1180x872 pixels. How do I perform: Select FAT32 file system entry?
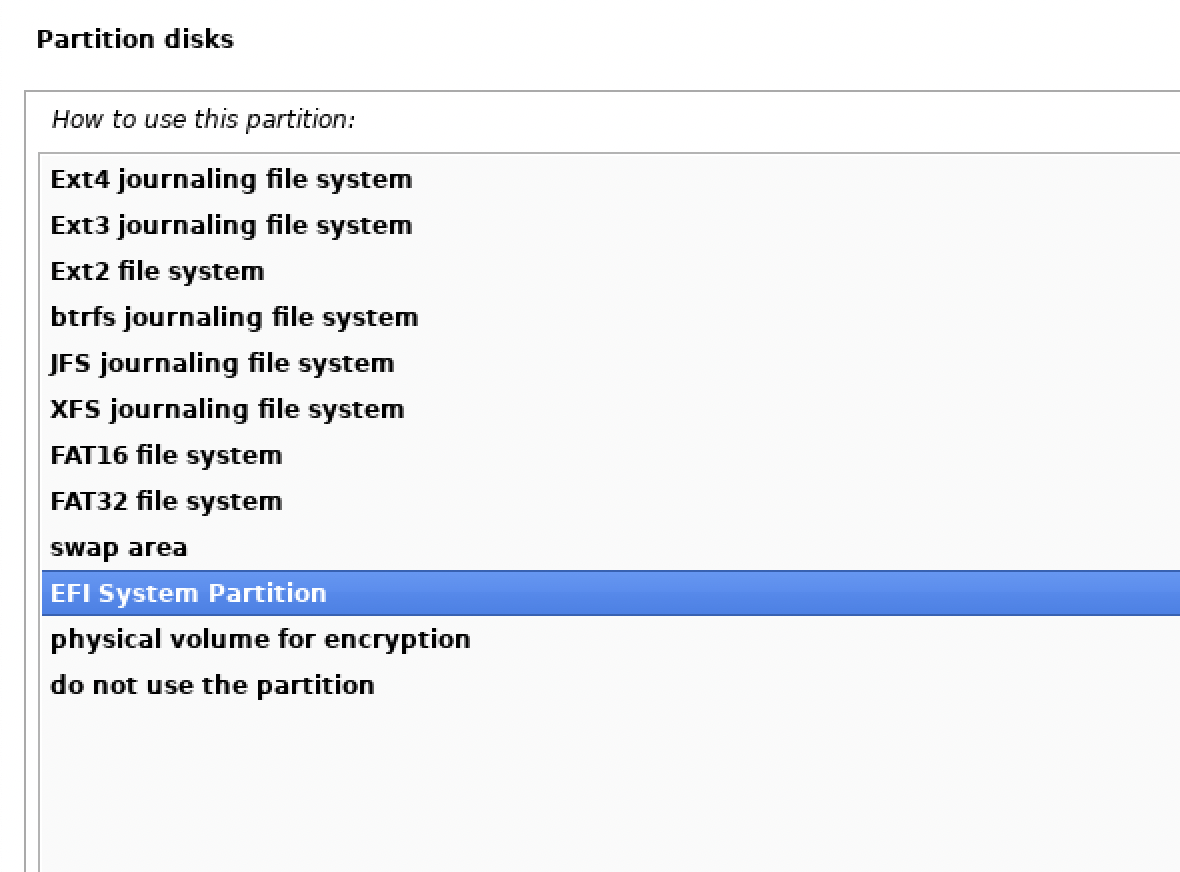click(166, 502)
